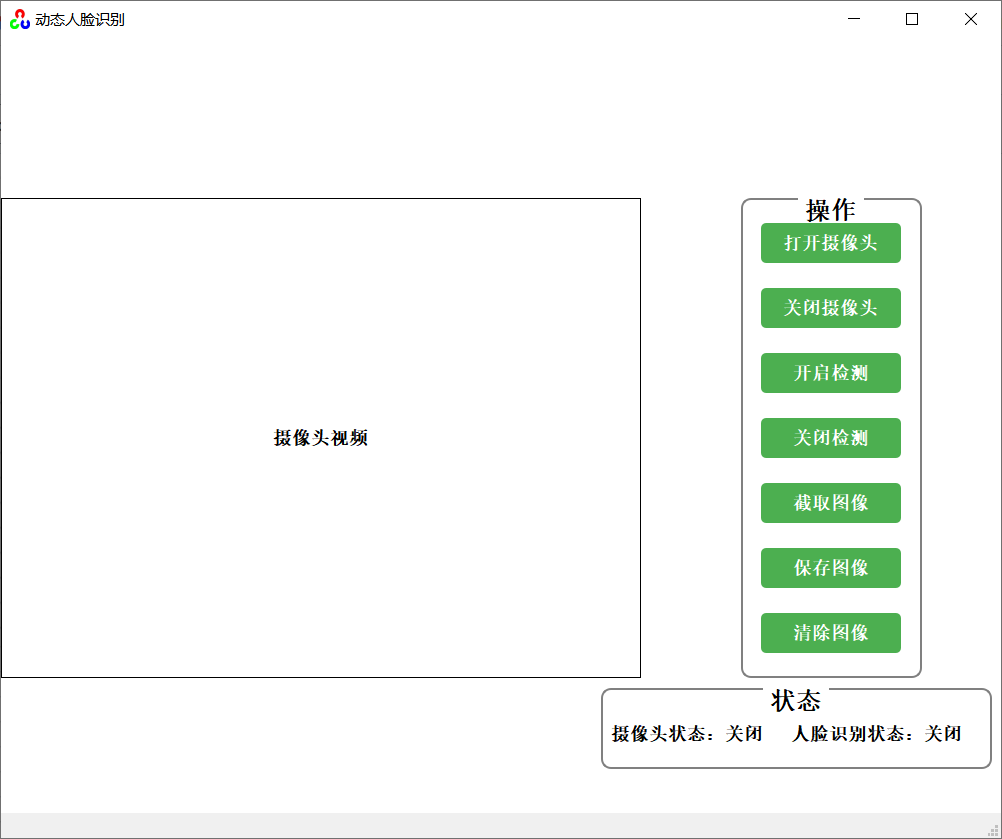Viewport: 1002px width, 839px height.
Task: Click the 摄像头视频 video preview area
Action: click(x=322, y=438)
